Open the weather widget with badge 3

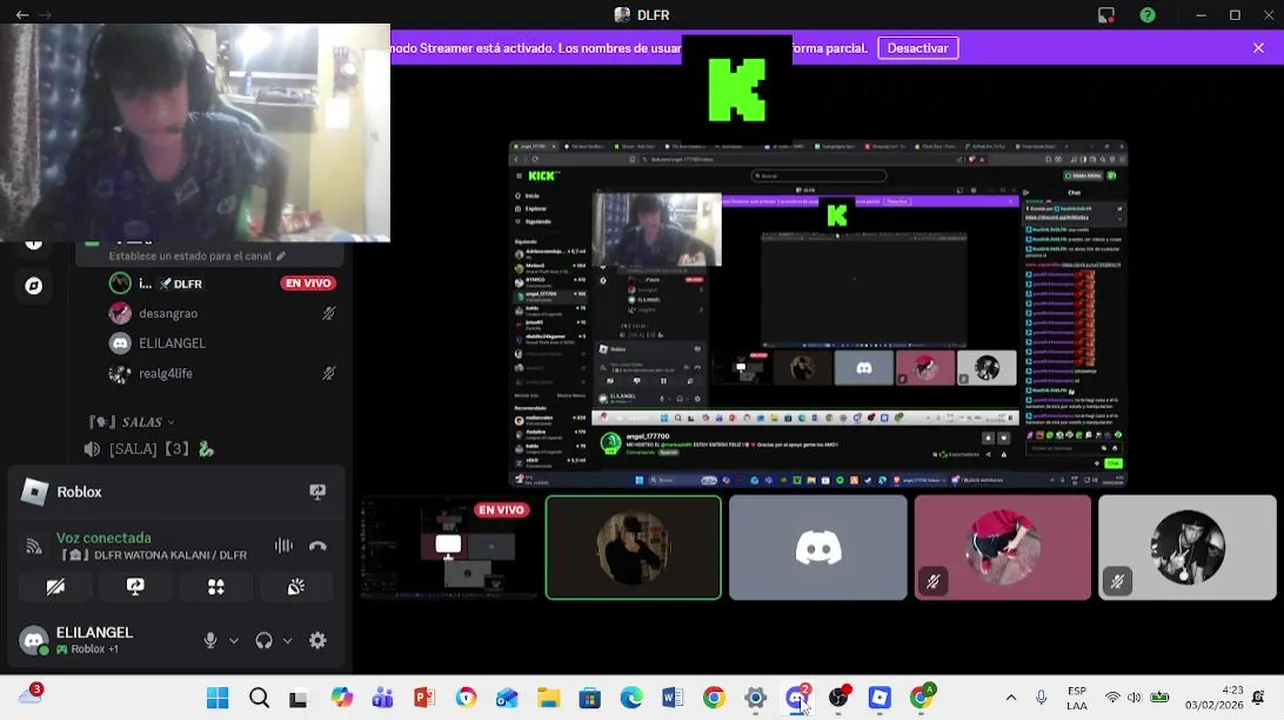pyautogui.click(x=30, y=696)
